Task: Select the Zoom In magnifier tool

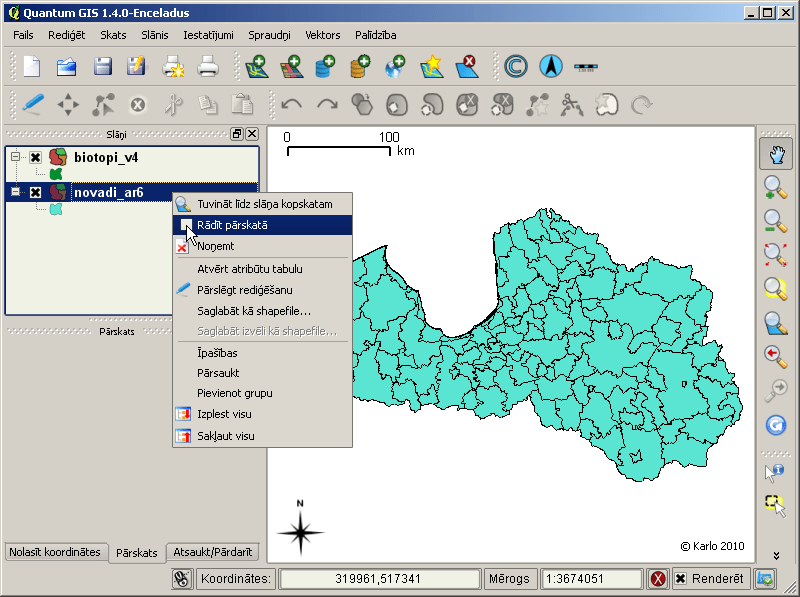Action: pyautogui.click(x=776, y=187)
